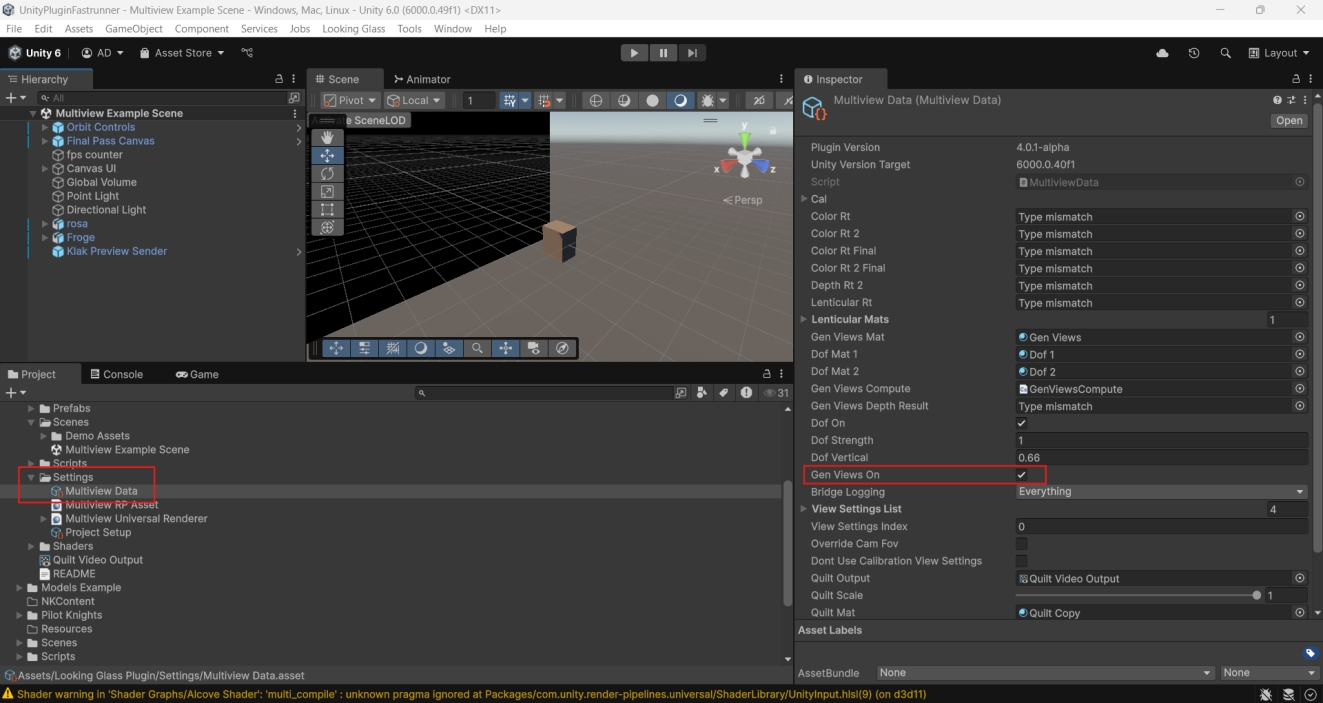1323x703 pixels.
Task: Select the Scale tool in Scene
Action: (327, 192)
